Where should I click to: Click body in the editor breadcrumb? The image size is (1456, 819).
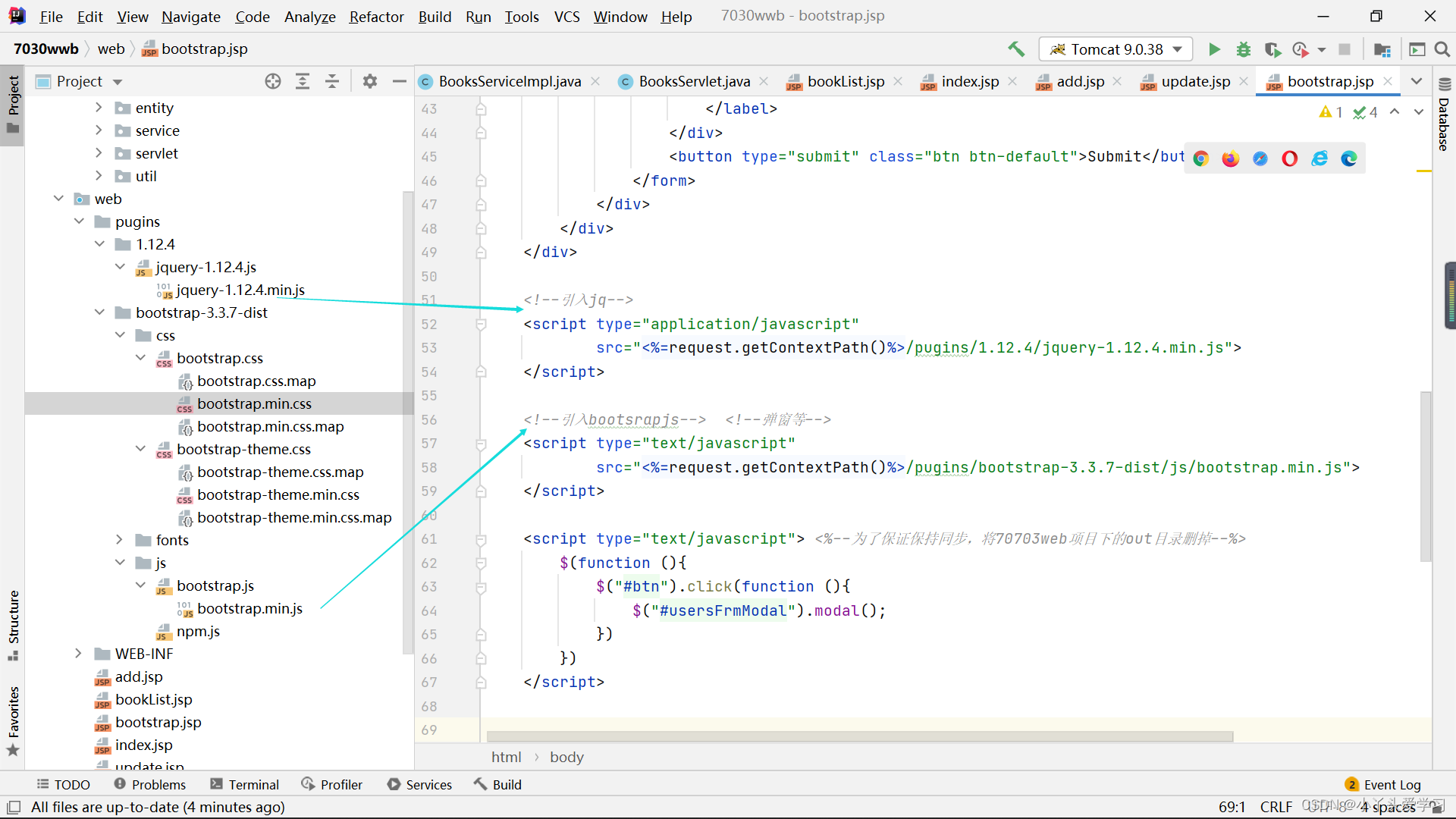(566, 757)
